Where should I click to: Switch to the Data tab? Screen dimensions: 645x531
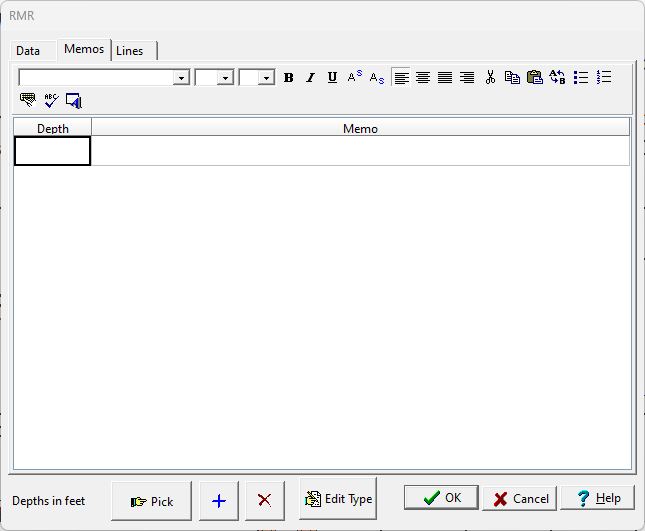point(28,51)
